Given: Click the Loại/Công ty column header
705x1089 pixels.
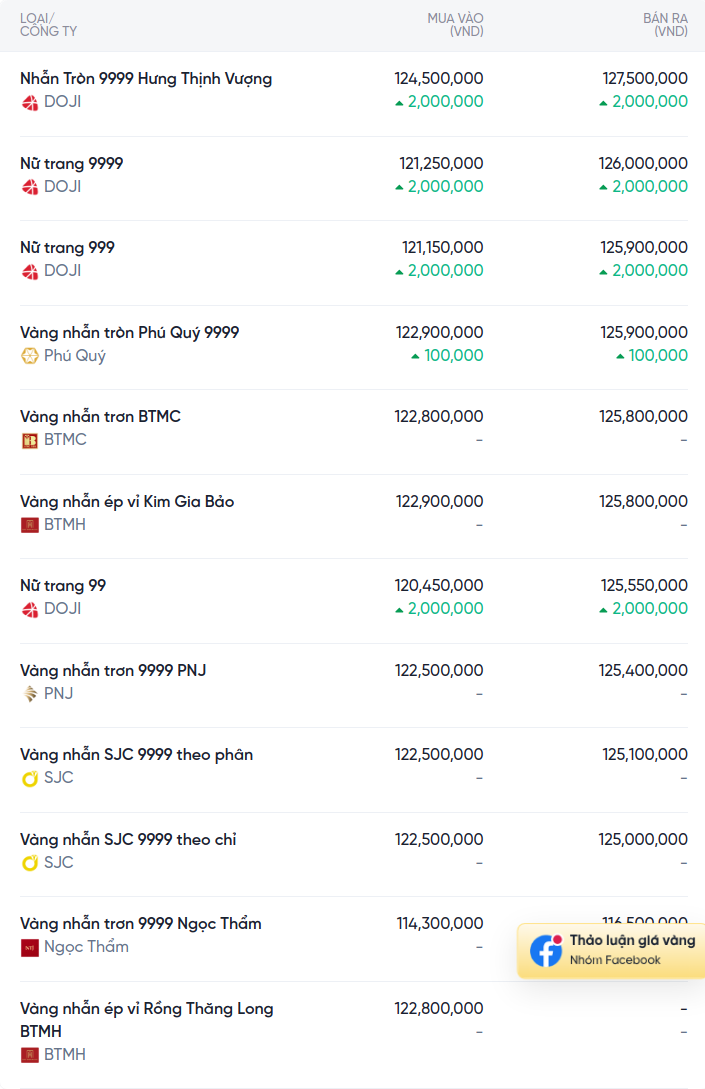Looking at the screenshot, I should point(48,25).
